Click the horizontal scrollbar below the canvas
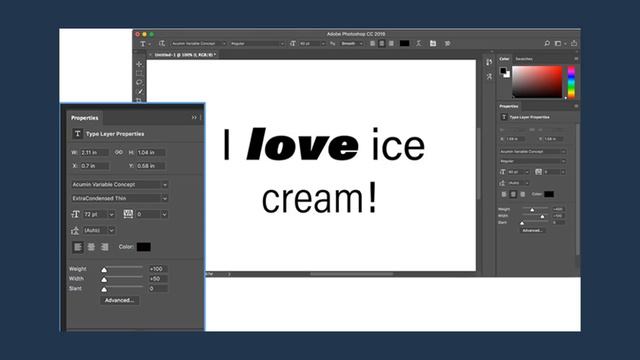Image resolution: width=640 pixels, height=360 pixels. 352,274
